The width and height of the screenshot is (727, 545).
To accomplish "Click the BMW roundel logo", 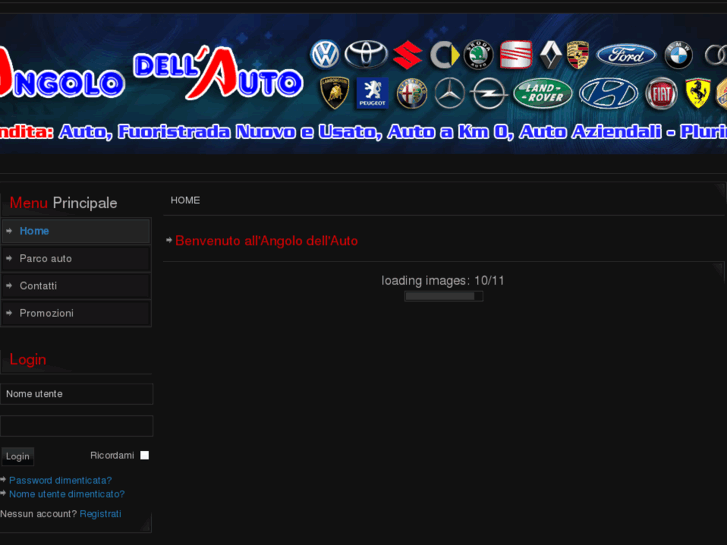I will (678, 55).
